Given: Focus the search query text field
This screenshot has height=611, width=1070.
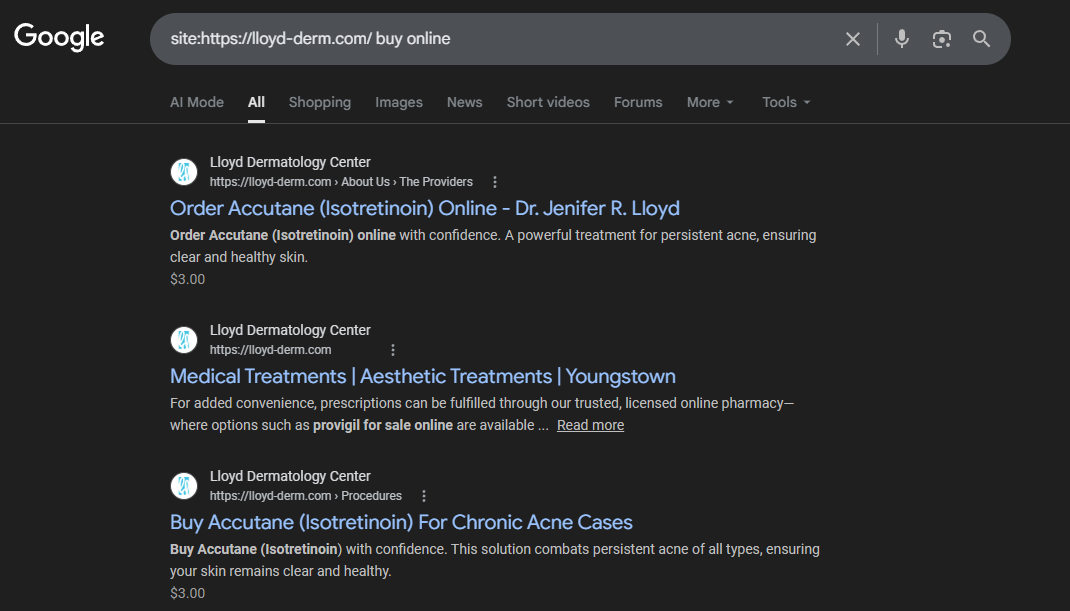Looking at the screenshot, I should [x=500, y=39].
